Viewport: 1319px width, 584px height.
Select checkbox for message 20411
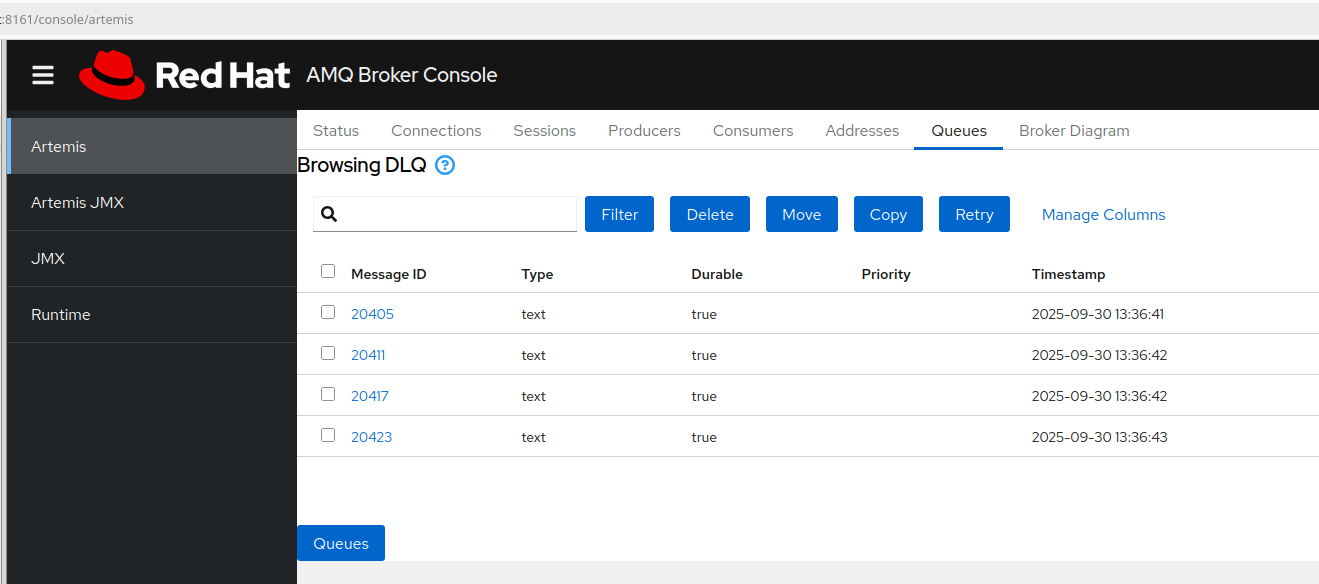click(328, 353)
